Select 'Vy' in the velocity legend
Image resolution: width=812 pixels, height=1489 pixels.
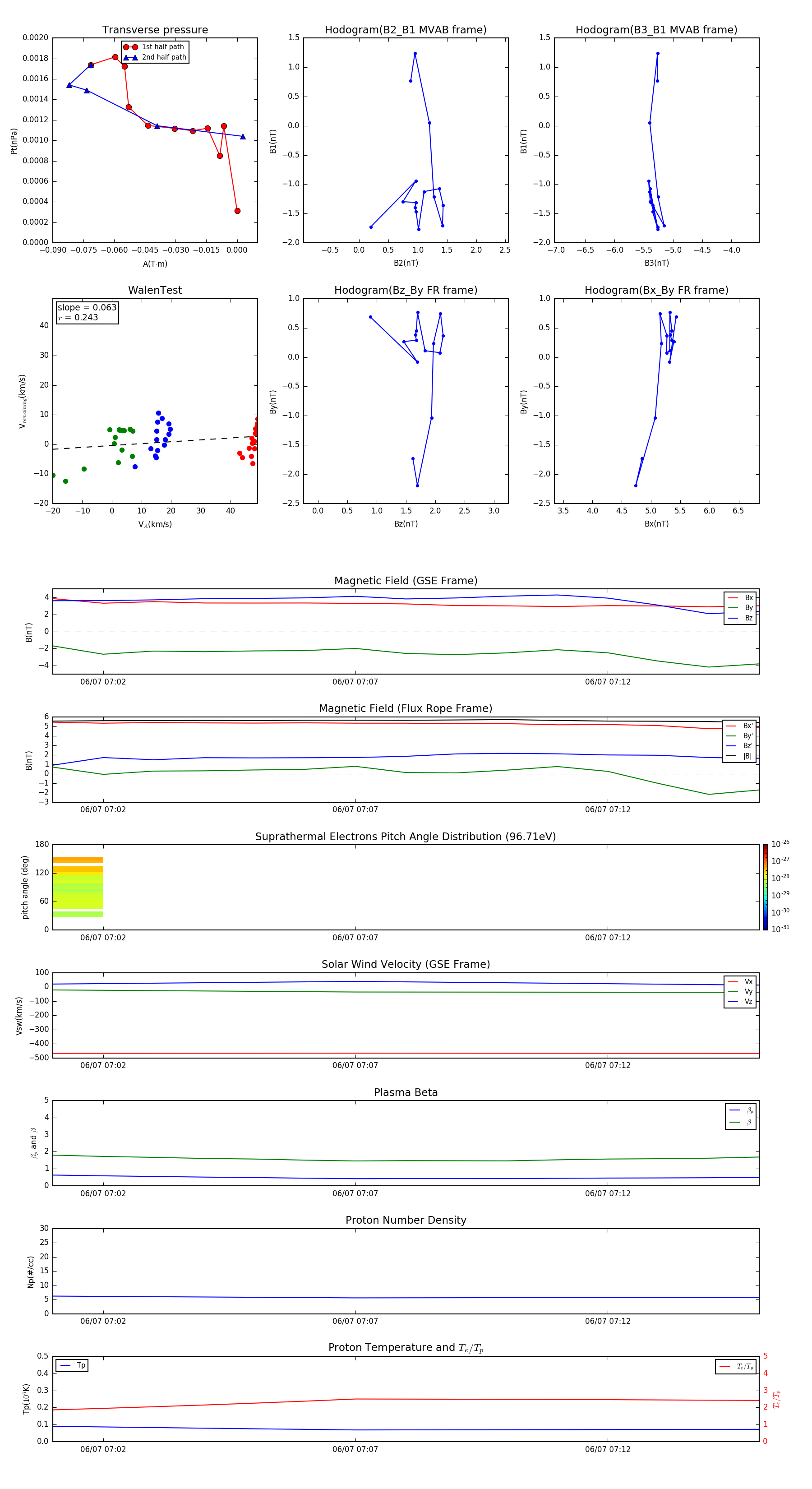pos(740,991)
